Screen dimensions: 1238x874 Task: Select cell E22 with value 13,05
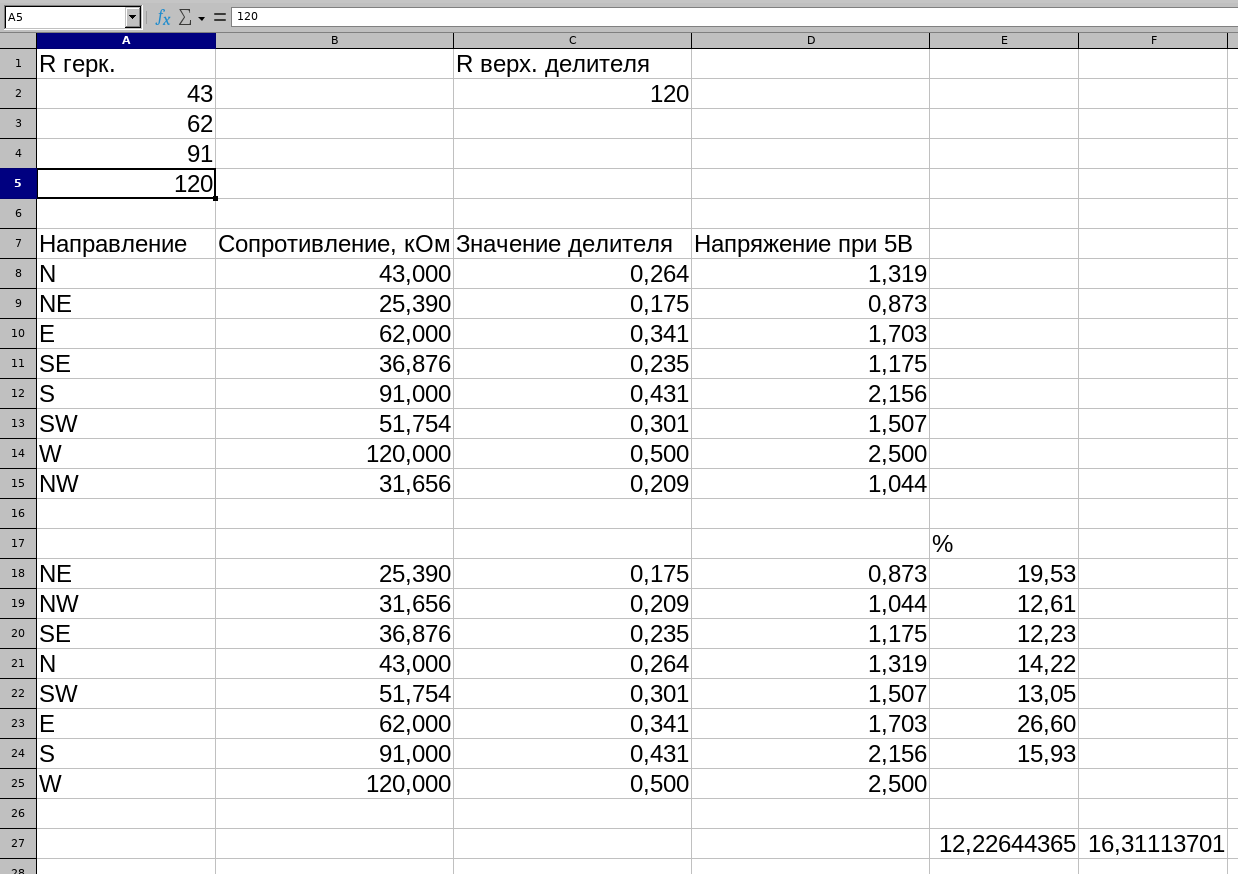click(1004, 694)
